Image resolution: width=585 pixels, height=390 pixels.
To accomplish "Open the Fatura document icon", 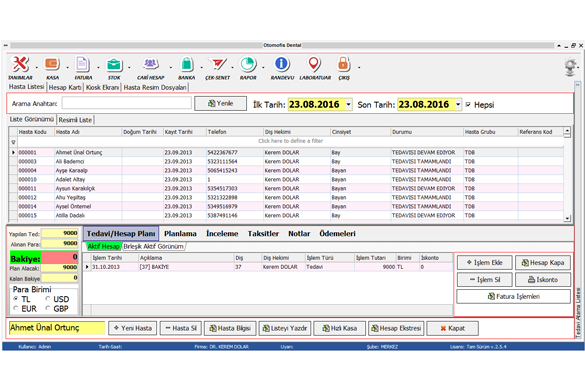I will pyautogui.click(x=83, y=64).
